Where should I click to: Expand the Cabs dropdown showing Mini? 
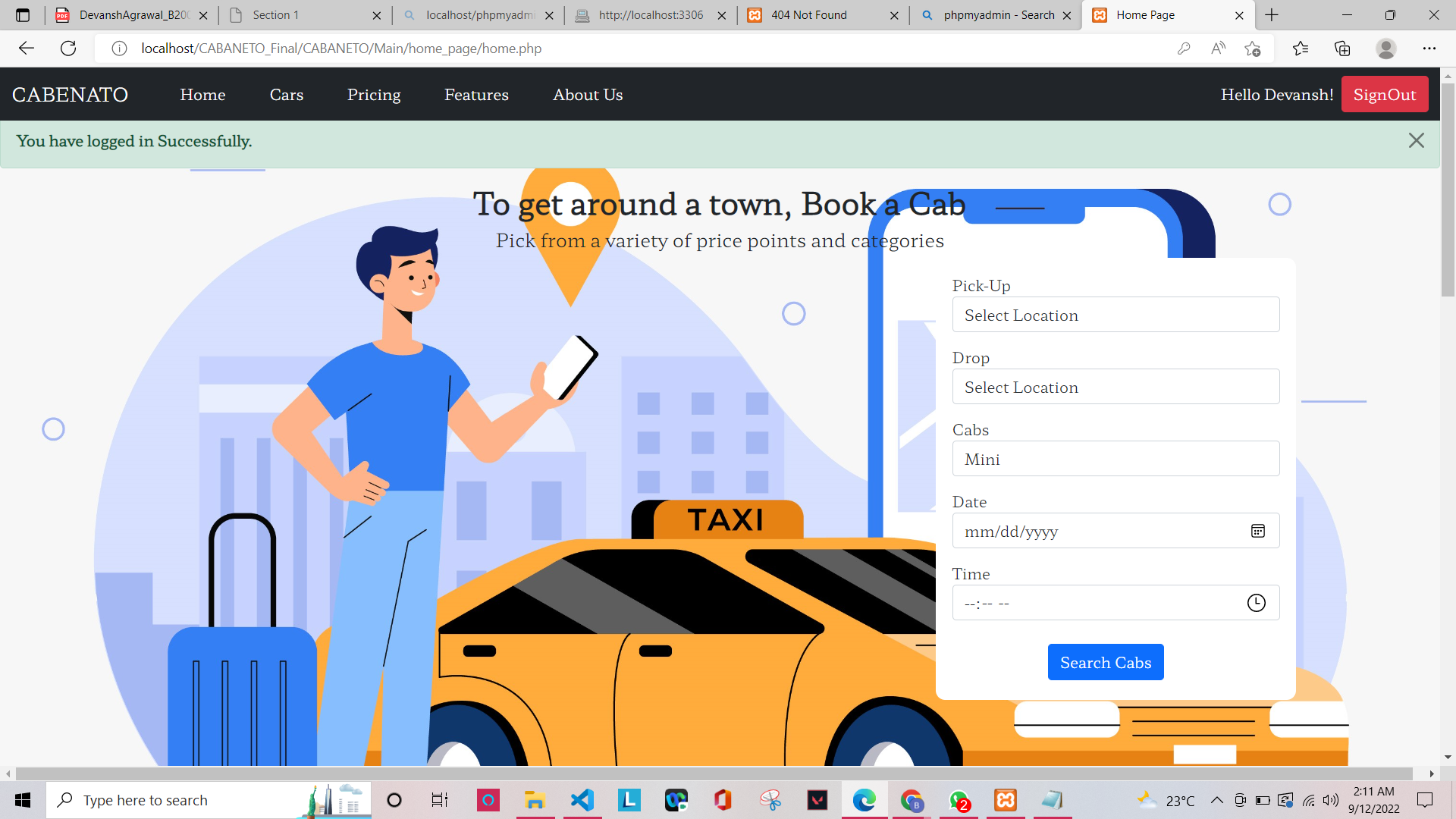[x=1116, y=459]
